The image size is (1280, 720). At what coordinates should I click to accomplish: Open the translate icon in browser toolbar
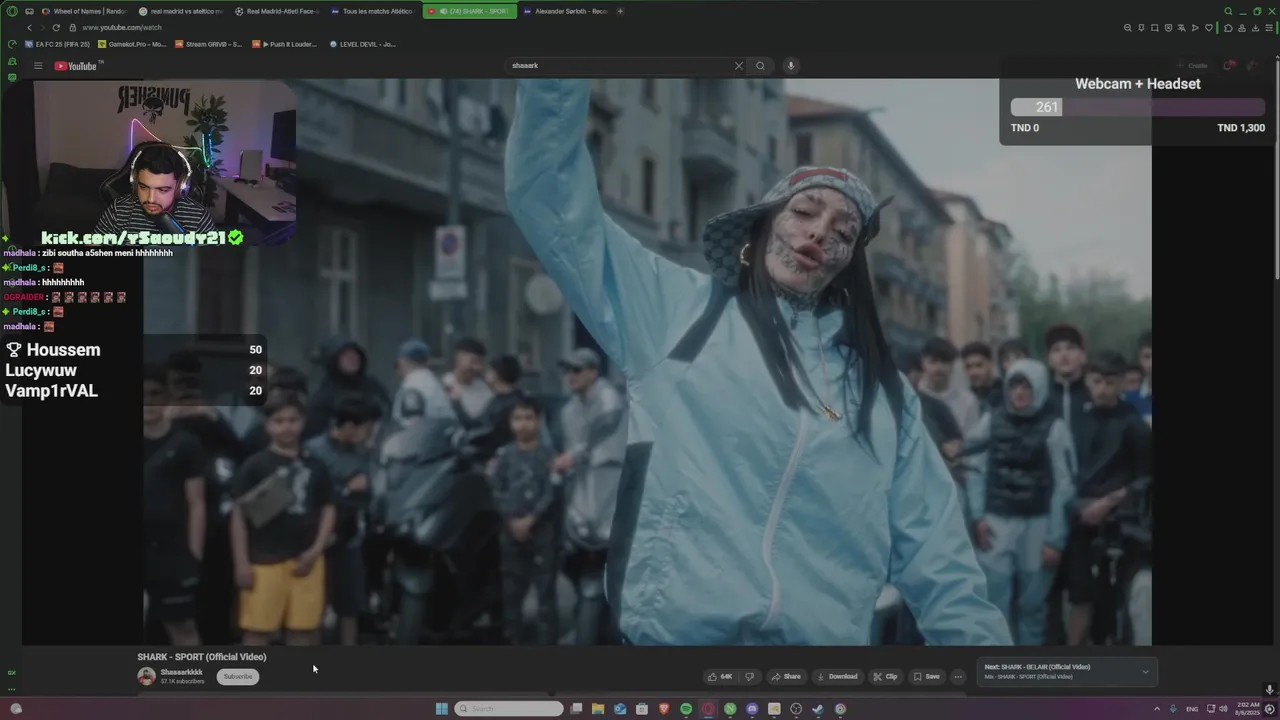point(1181,28)
